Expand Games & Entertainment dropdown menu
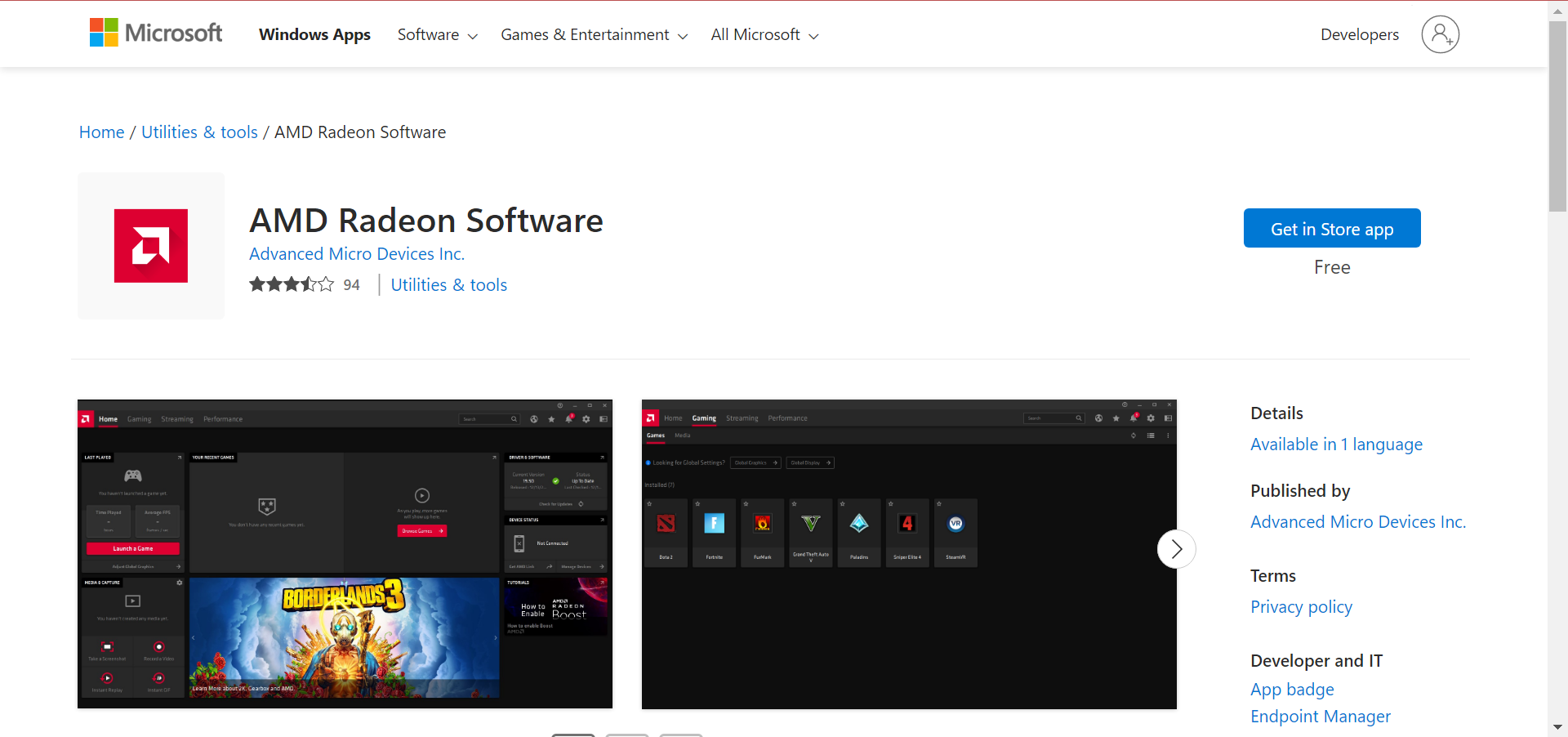This screenshot has width=1568, height=737. [594, 34]
